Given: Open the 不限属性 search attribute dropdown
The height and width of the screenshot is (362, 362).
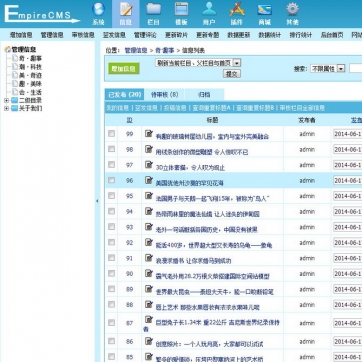Looking at the screenshot, I should tap(328, 69).
